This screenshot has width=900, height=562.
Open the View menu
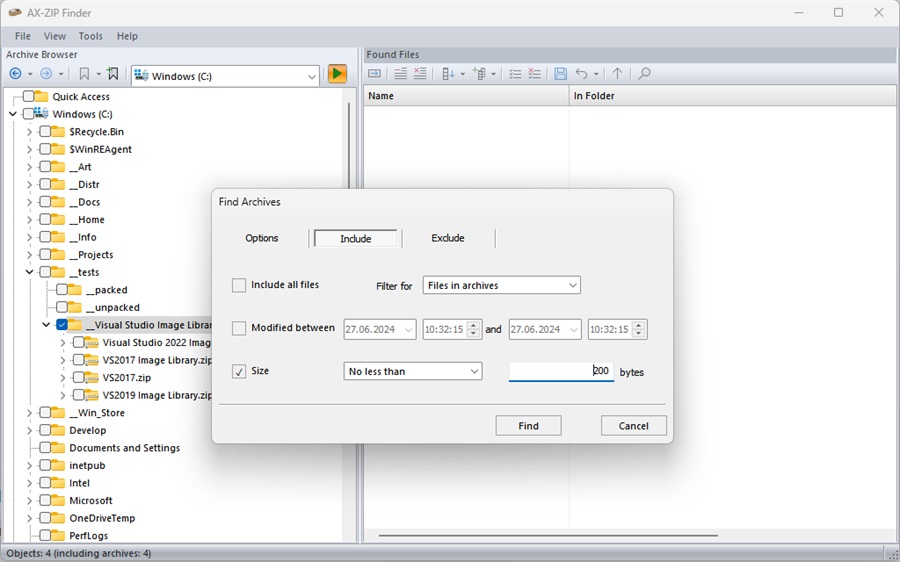click(x=55, y=36)
